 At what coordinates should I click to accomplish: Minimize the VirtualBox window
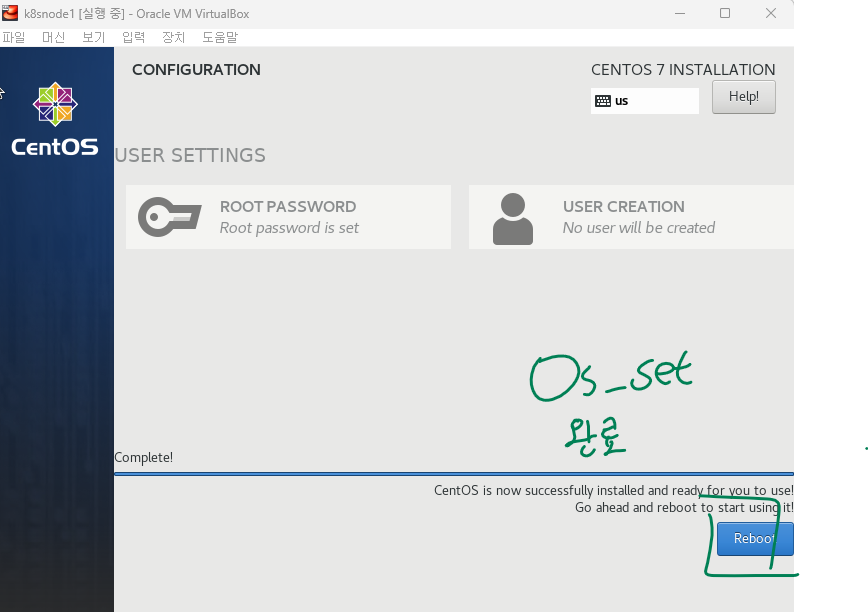680,13
